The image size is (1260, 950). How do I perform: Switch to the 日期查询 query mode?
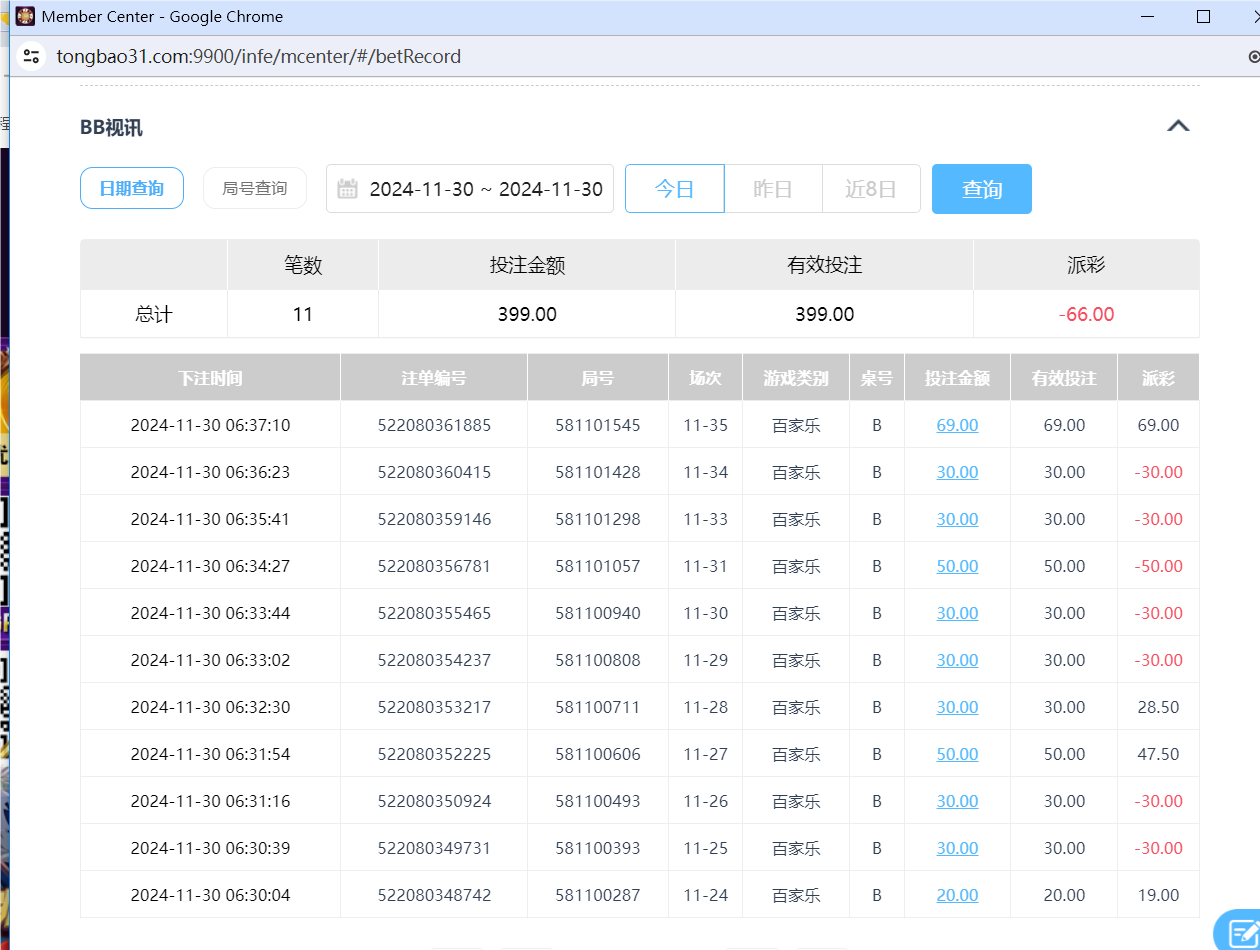(x=131, y=188)
